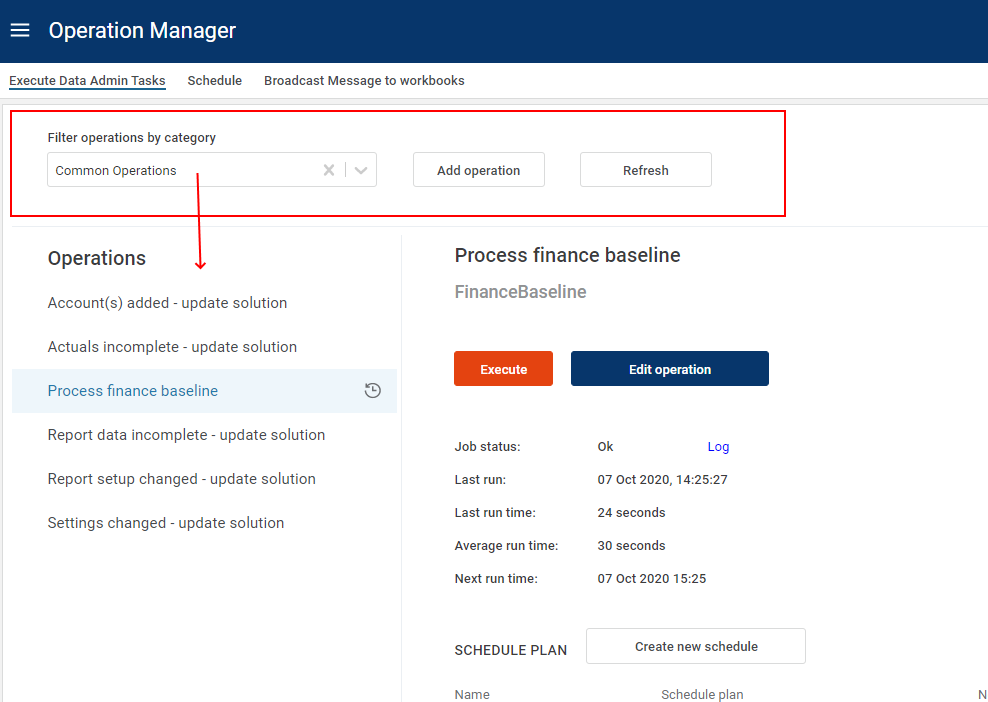Select Settings changed - update solution
The width and height of the screenshot is (988, 702).
[166, 523]
